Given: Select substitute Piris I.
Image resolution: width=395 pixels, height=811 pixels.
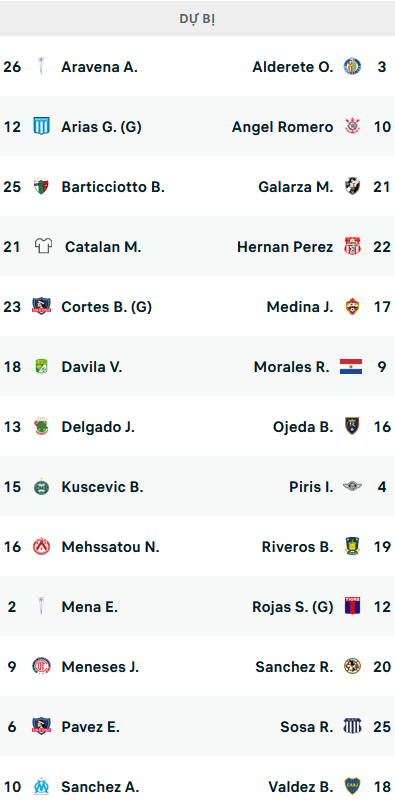Looking at the screenshot, I should point(311,487).
